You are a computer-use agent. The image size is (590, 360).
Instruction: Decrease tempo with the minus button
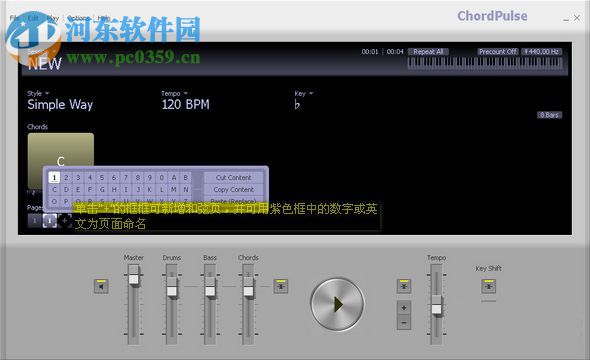(x=404, y=323)
